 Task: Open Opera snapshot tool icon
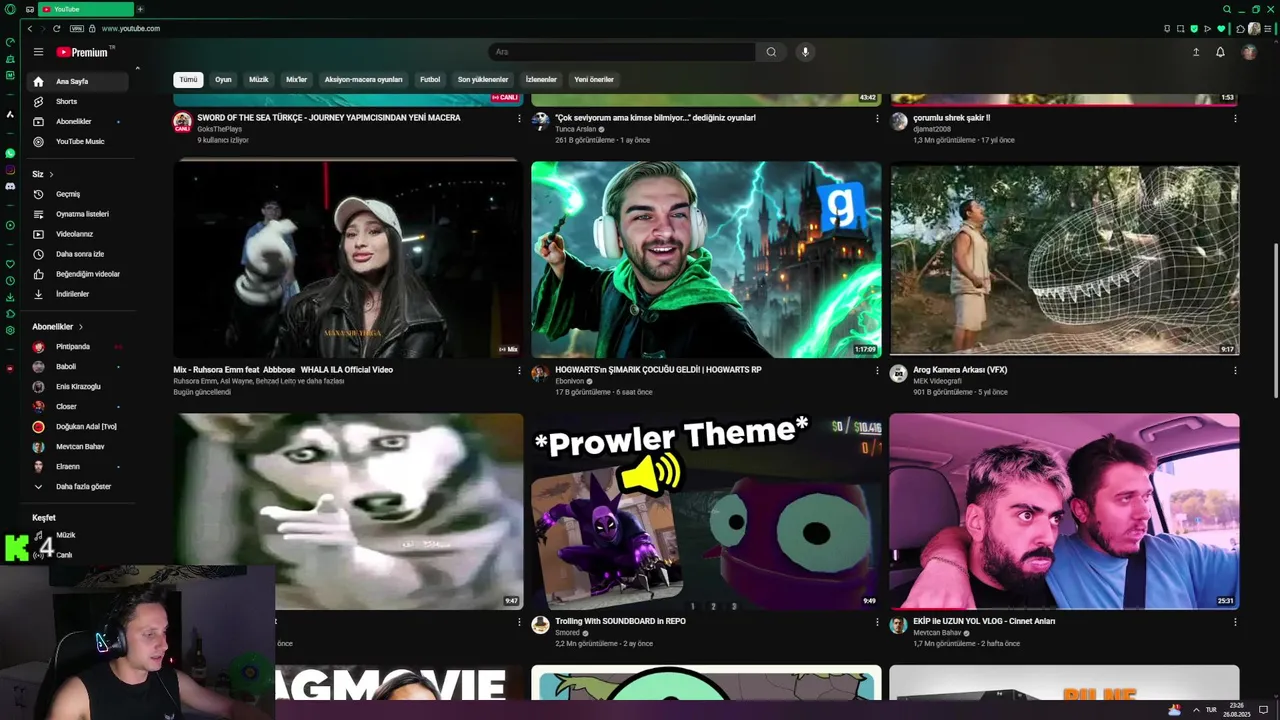click(1180, 29)
